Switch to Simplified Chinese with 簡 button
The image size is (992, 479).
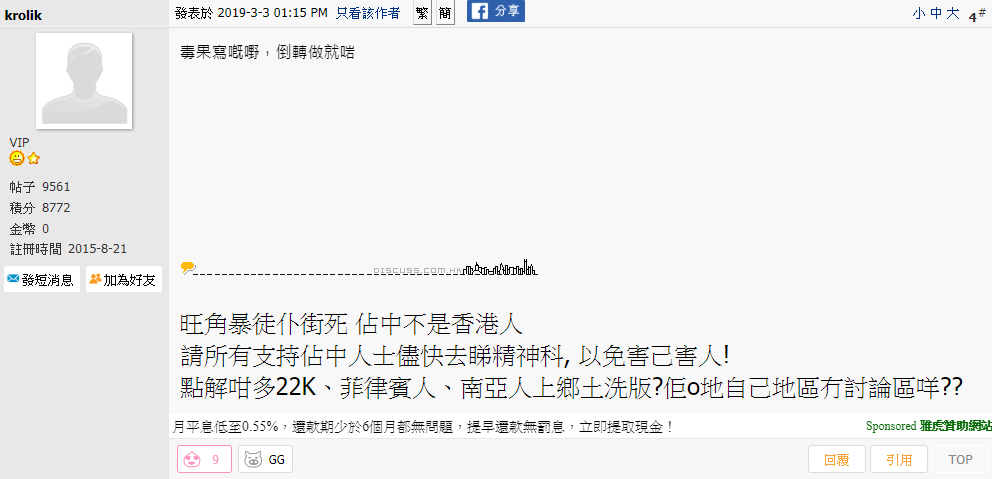point(445,13)
